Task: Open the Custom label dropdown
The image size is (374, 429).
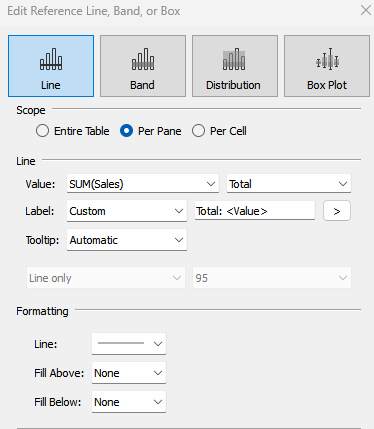Action: tap(127, 211)
